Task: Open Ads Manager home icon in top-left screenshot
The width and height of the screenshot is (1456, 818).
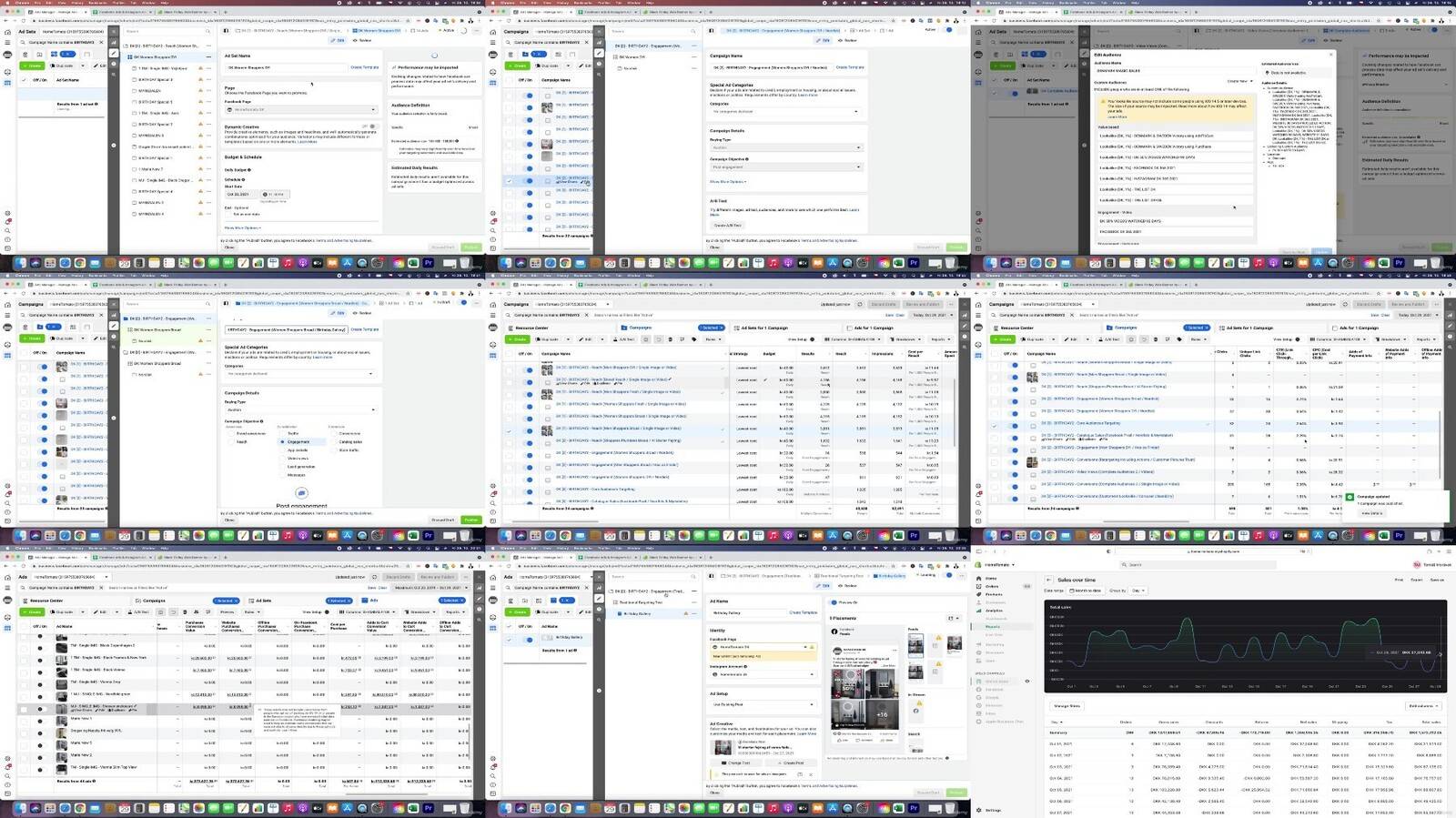Action: click(7, 31)
